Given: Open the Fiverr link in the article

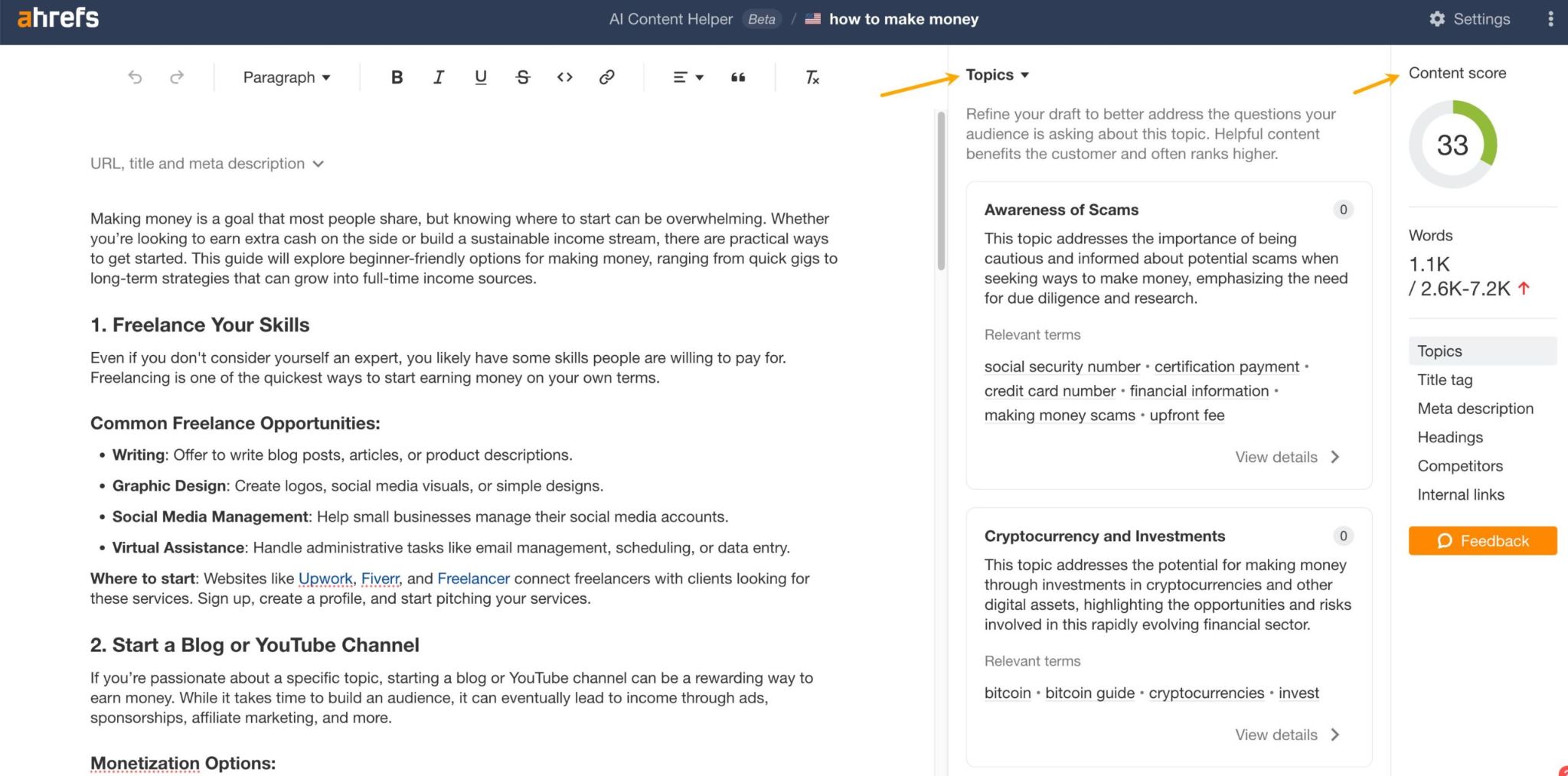Looking at the screenshot, I should [x=380, y=579].
